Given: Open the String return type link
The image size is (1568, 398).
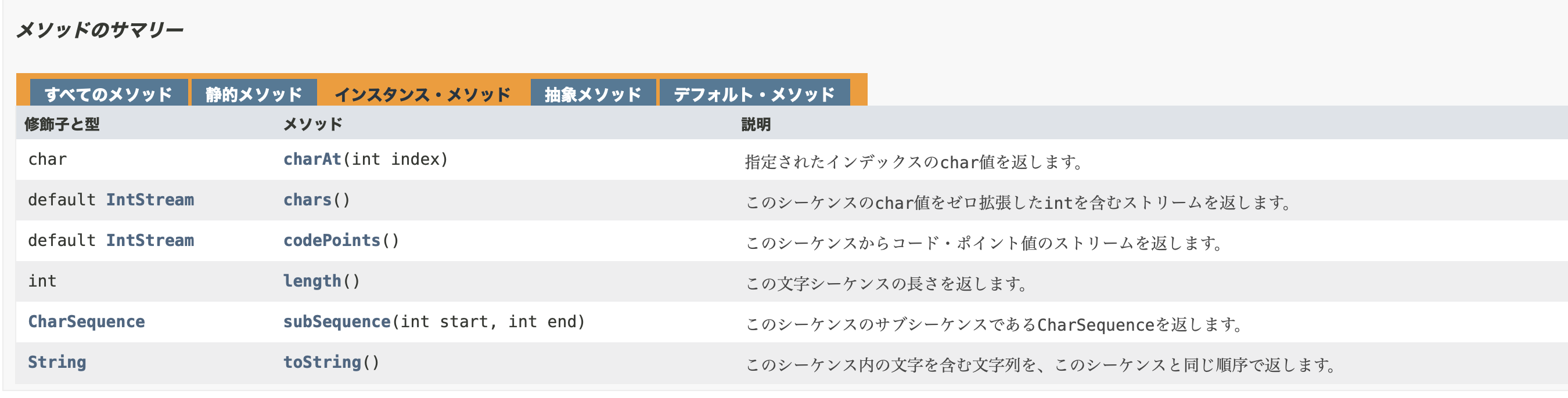Looking at the screenshot, I should [57, 361].
